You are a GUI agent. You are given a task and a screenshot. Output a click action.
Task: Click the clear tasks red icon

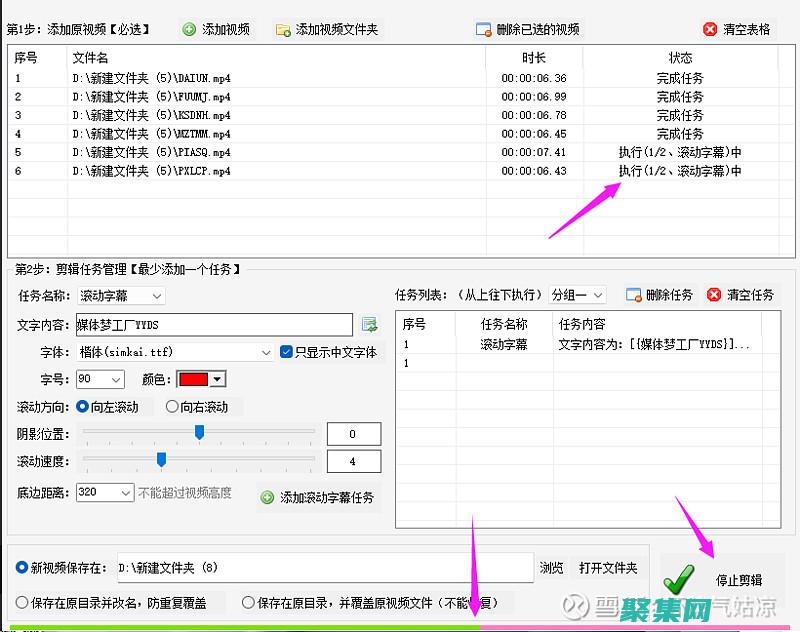tap(715, 295)
